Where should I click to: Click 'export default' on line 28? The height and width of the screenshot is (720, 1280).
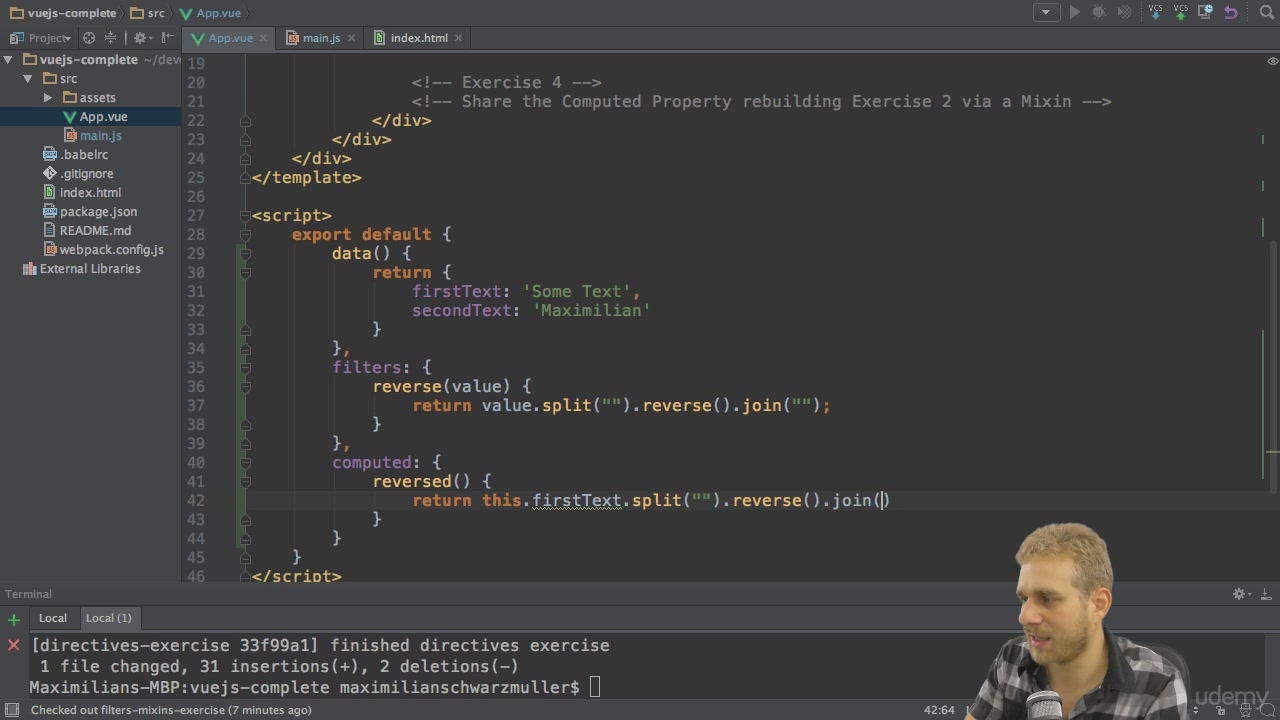pyautogui.click(x=361, y=235)
